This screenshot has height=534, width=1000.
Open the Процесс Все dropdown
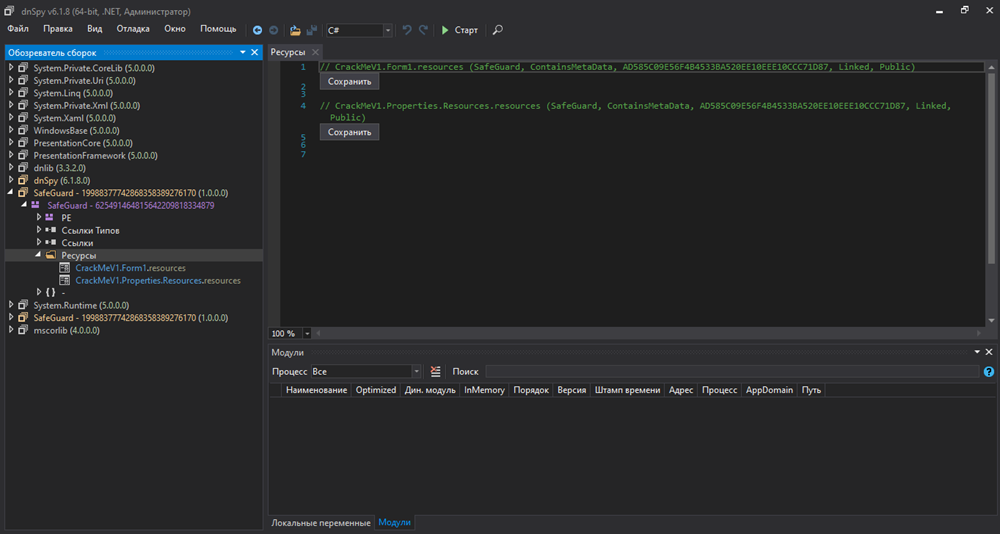coord(365,371)
